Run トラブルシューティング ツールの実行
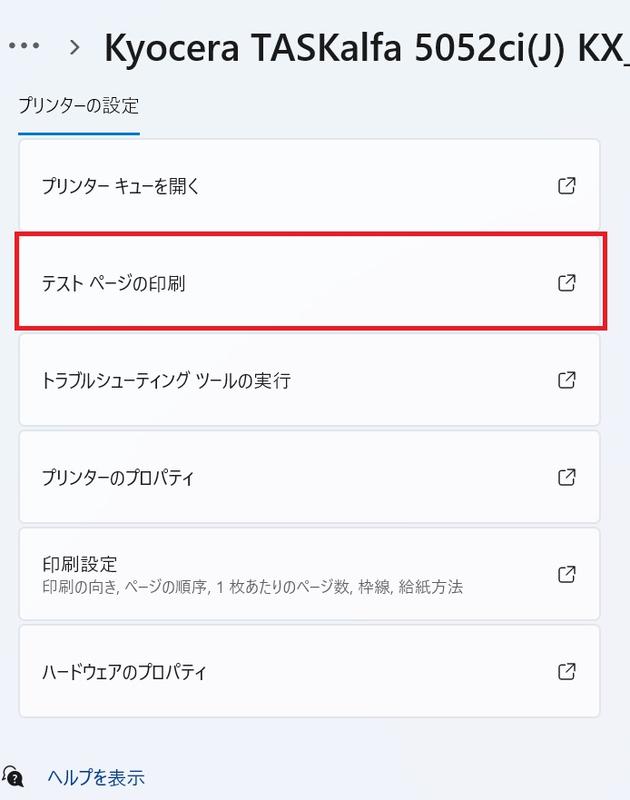The width and height of the screenshot is (630, 800). point(300,380)
